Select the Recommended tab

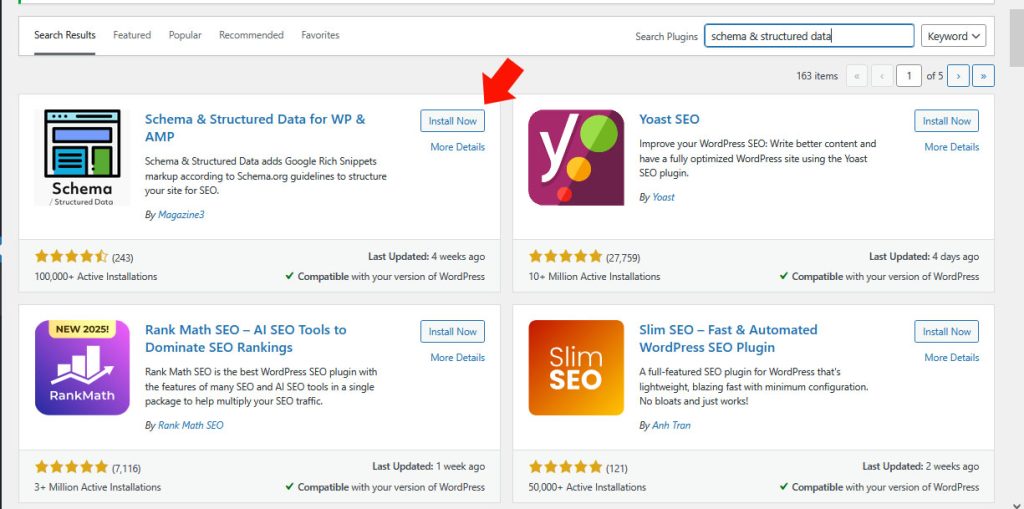(251, 35)
